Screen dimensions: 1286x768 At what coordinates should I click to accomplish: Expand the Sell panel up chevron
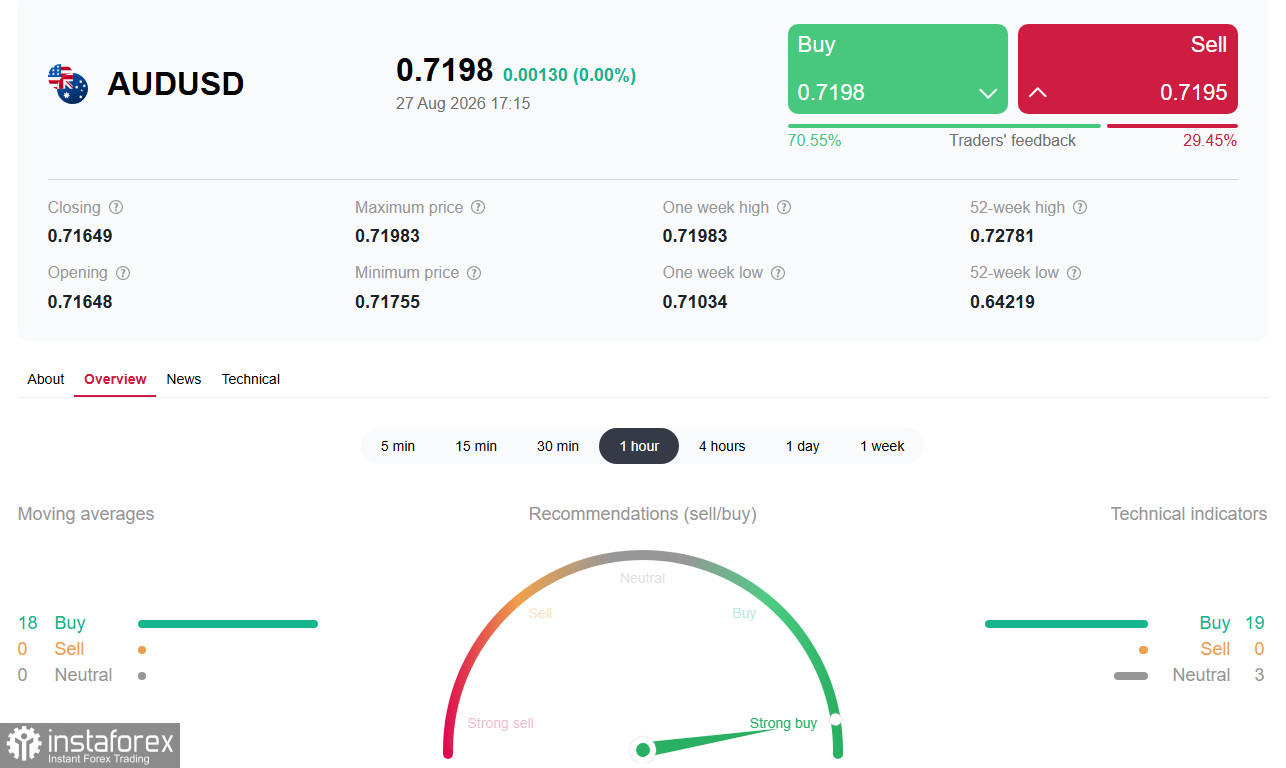[x=1038, y=93]
